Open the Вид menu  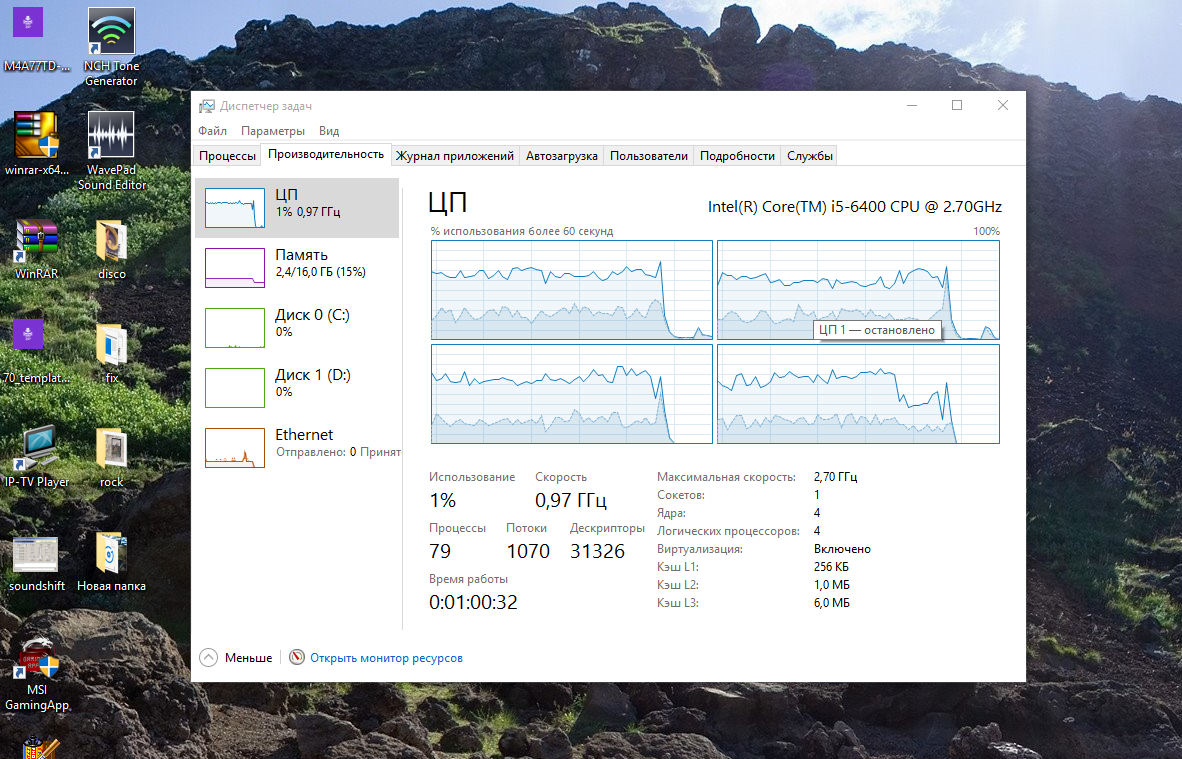pyautogui.click(x=329, y=131)
